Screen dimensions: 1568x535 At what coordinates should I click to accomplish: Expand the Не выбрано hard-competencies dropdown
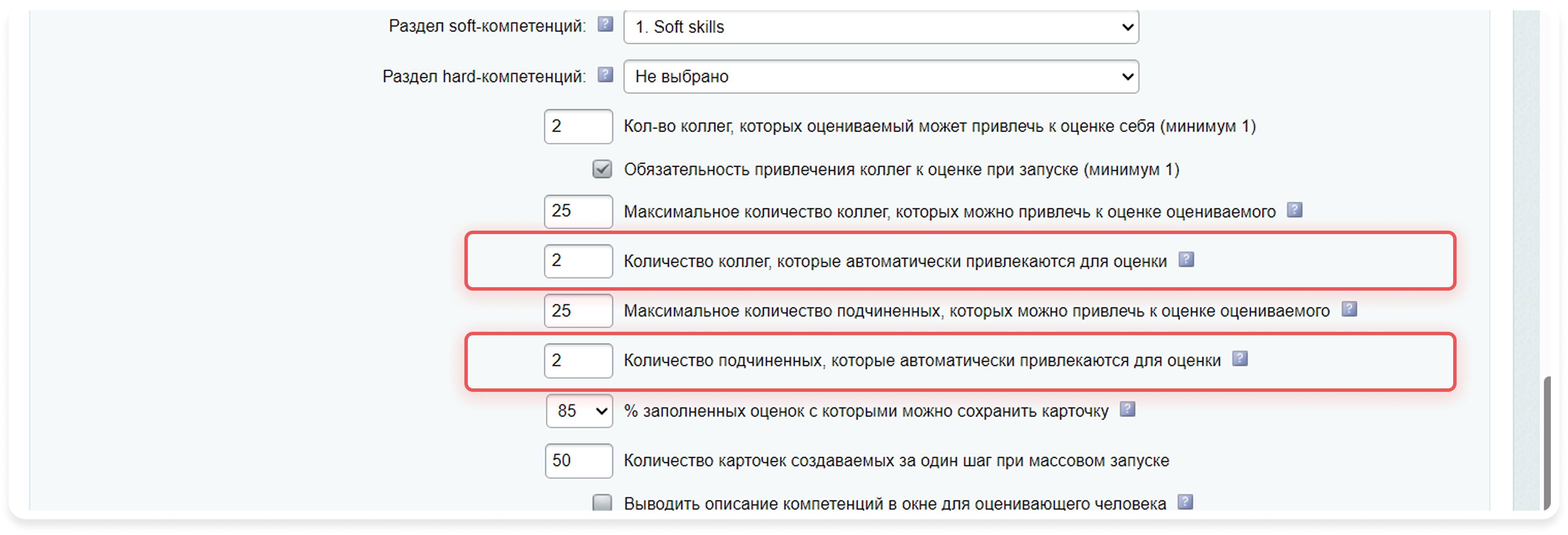tap(881, 77)
